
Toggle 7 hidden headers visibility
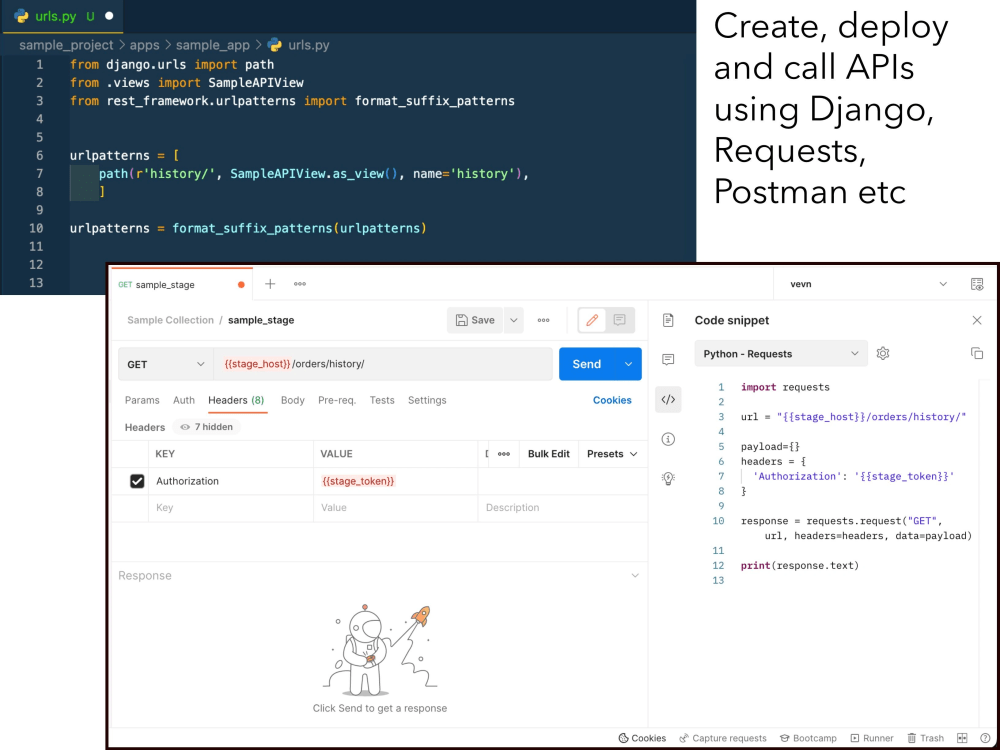[207, 427]
